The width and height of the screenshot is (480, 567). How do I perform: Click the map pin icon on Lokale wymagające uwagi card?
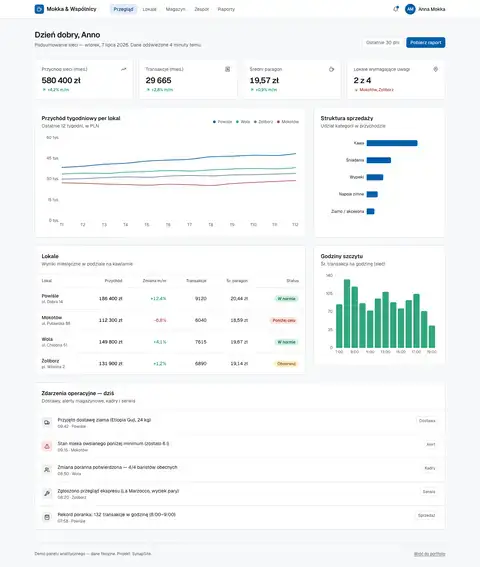pyautogui.click(x=436, y=69)
